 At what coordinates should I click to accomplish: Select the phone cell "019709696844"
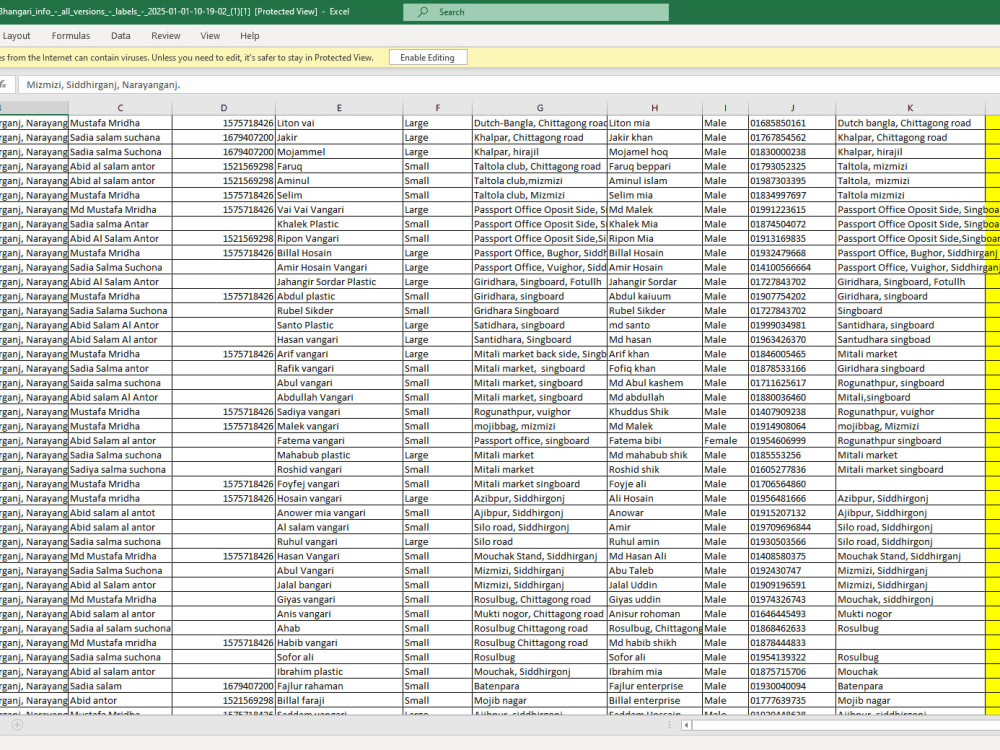click(792, 527)
